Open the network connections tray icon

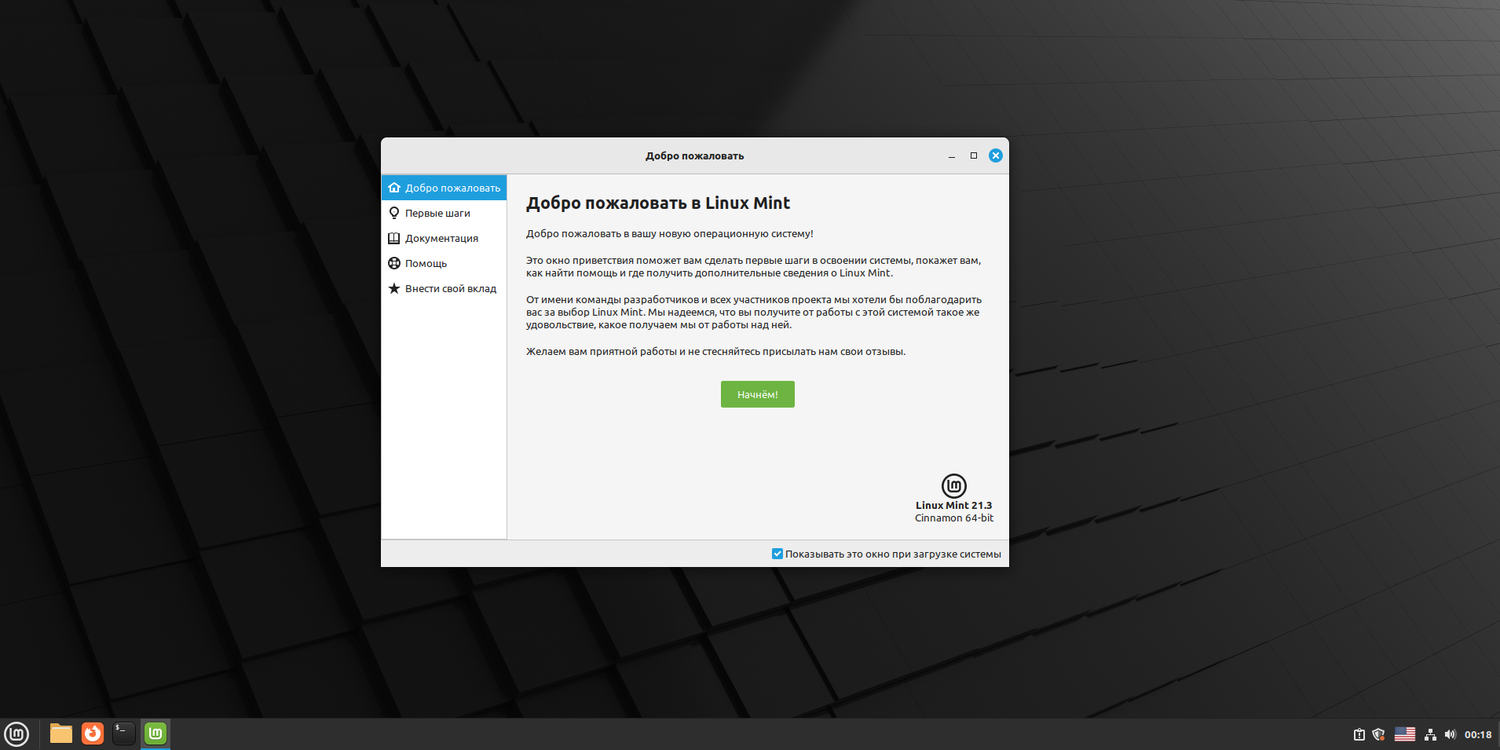pos(1430,734)
